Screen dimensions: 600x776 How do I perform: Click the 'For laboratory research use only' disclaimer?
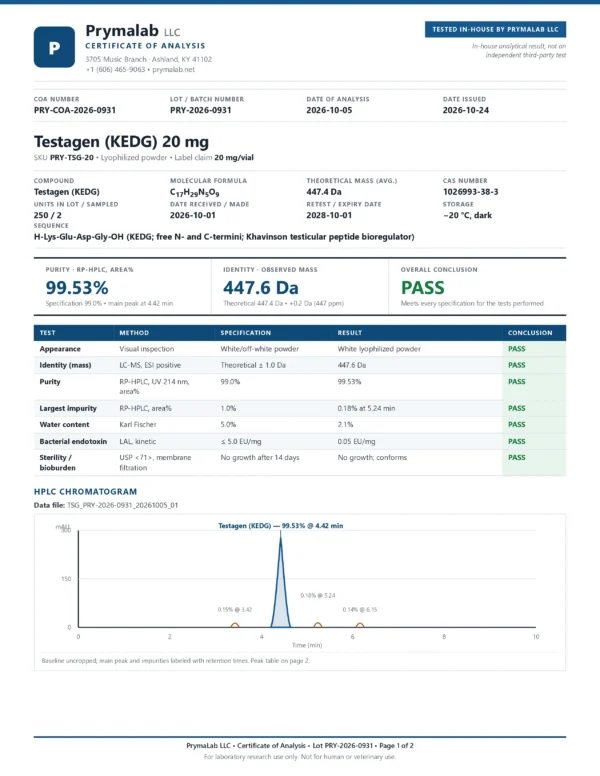300,757
